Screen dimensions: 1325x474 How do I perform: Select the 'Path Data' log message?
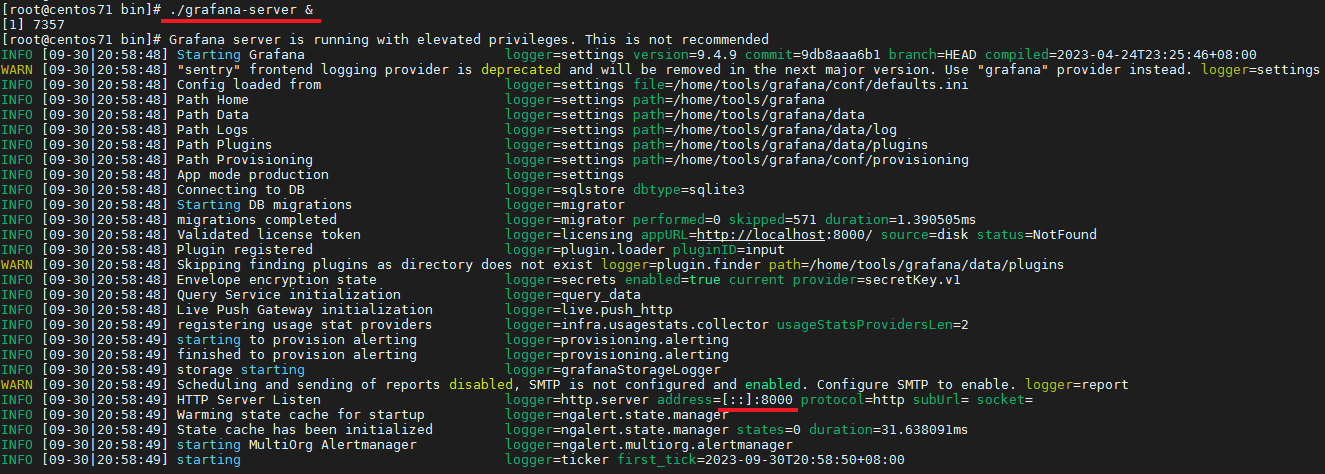tap(212, 115)
